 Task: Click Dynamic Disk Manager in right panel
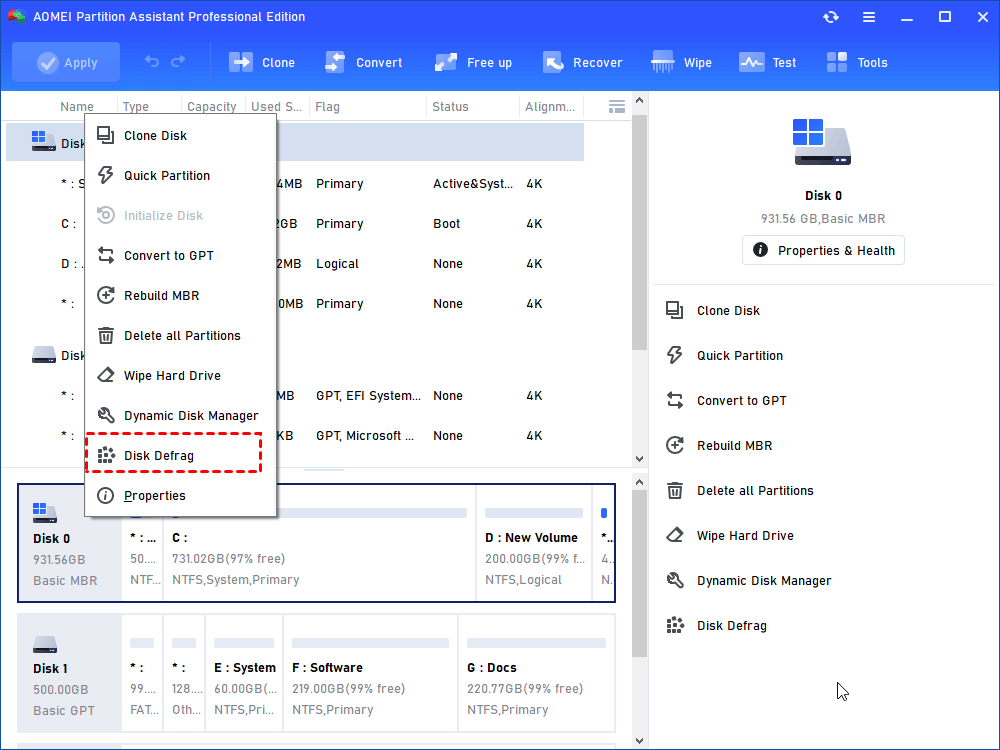764,580
